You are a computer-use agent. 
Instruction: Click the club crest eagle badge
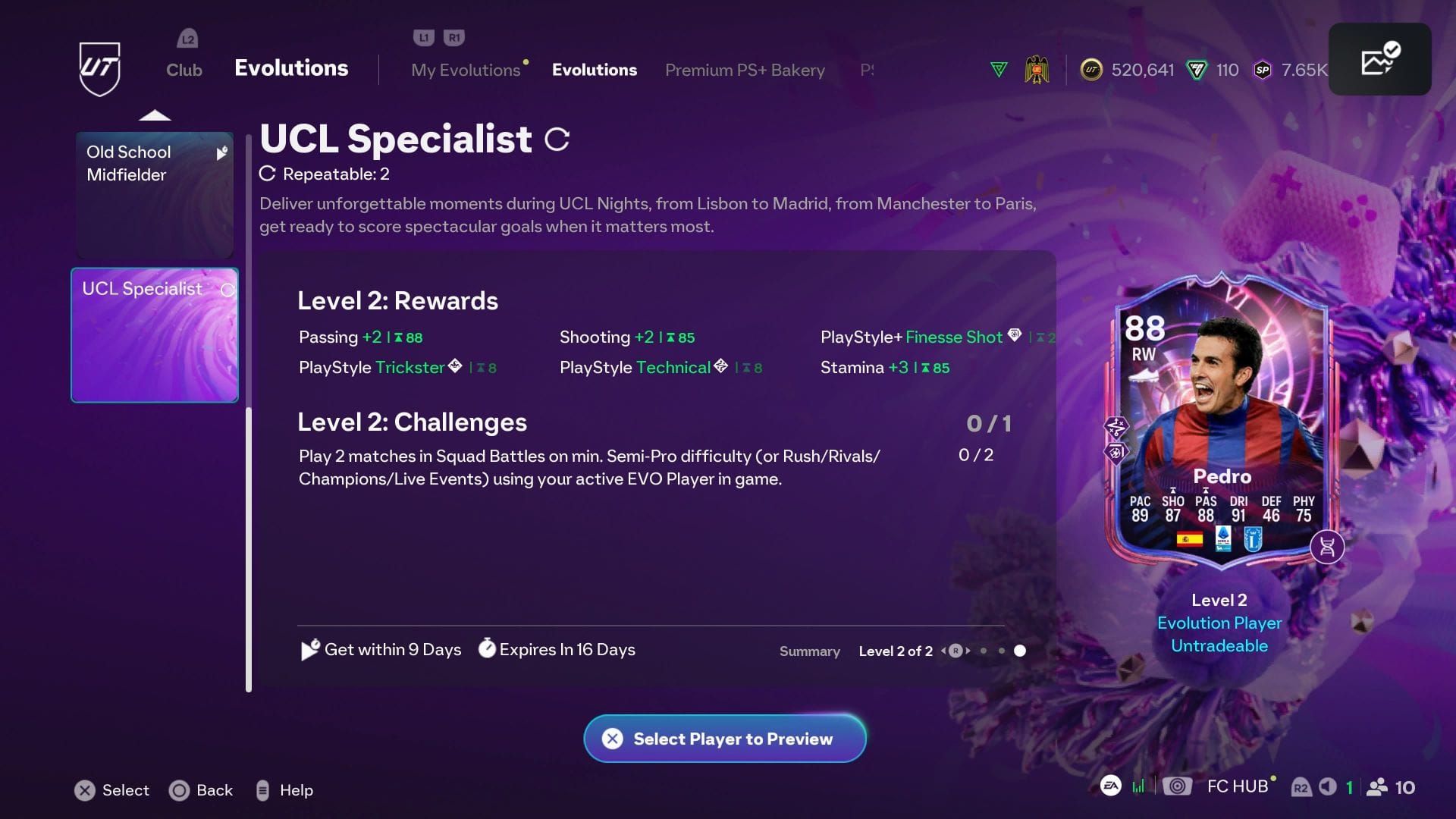[1037, 70]
